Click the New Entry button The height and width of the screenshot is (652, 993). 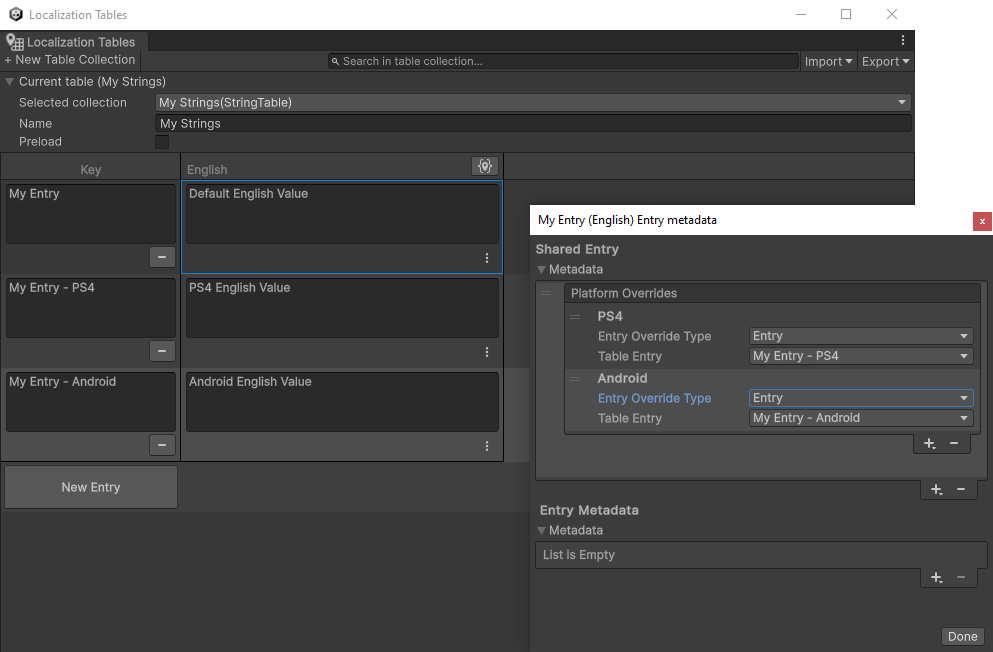pos(91,487)
